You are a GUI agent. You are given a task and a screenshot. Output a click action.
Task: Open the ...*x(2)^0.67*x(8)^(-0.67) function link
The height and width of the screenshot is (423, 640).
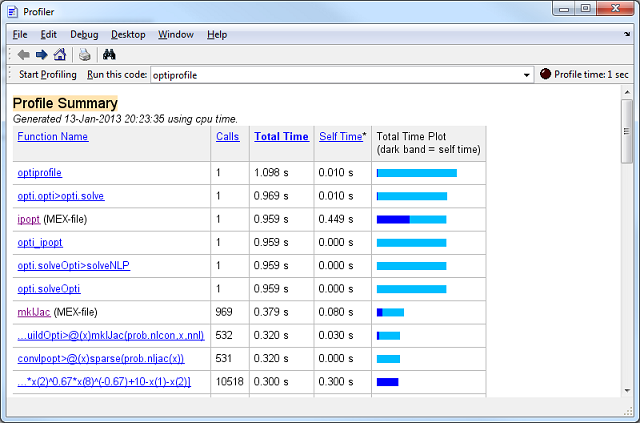tap(104, 382)
